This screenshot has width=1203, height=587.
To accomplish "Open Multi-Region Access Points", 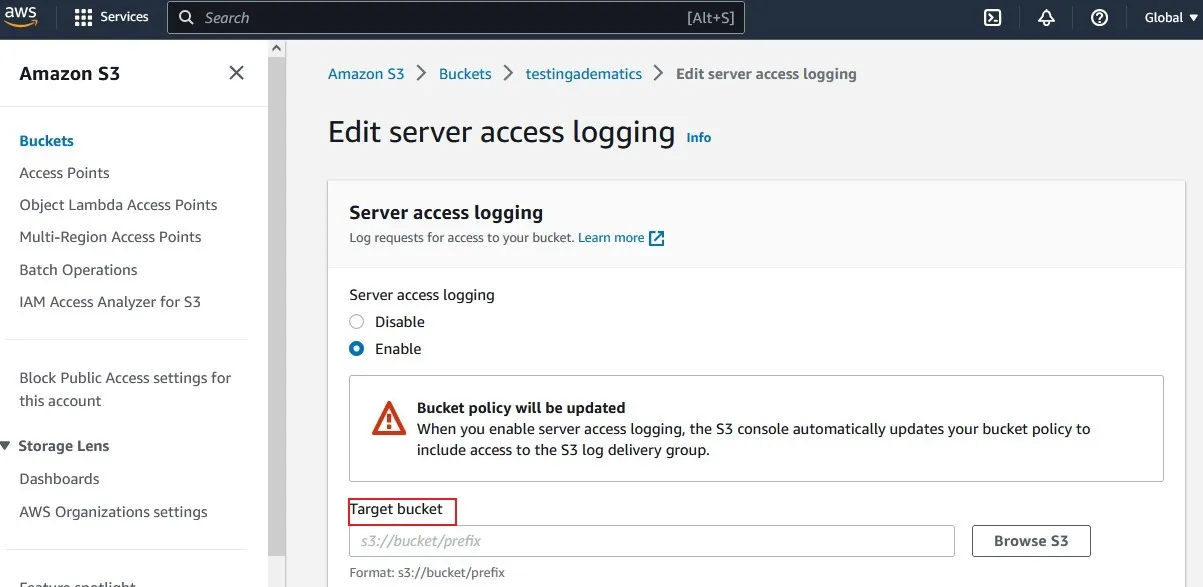I will [110, 237].
